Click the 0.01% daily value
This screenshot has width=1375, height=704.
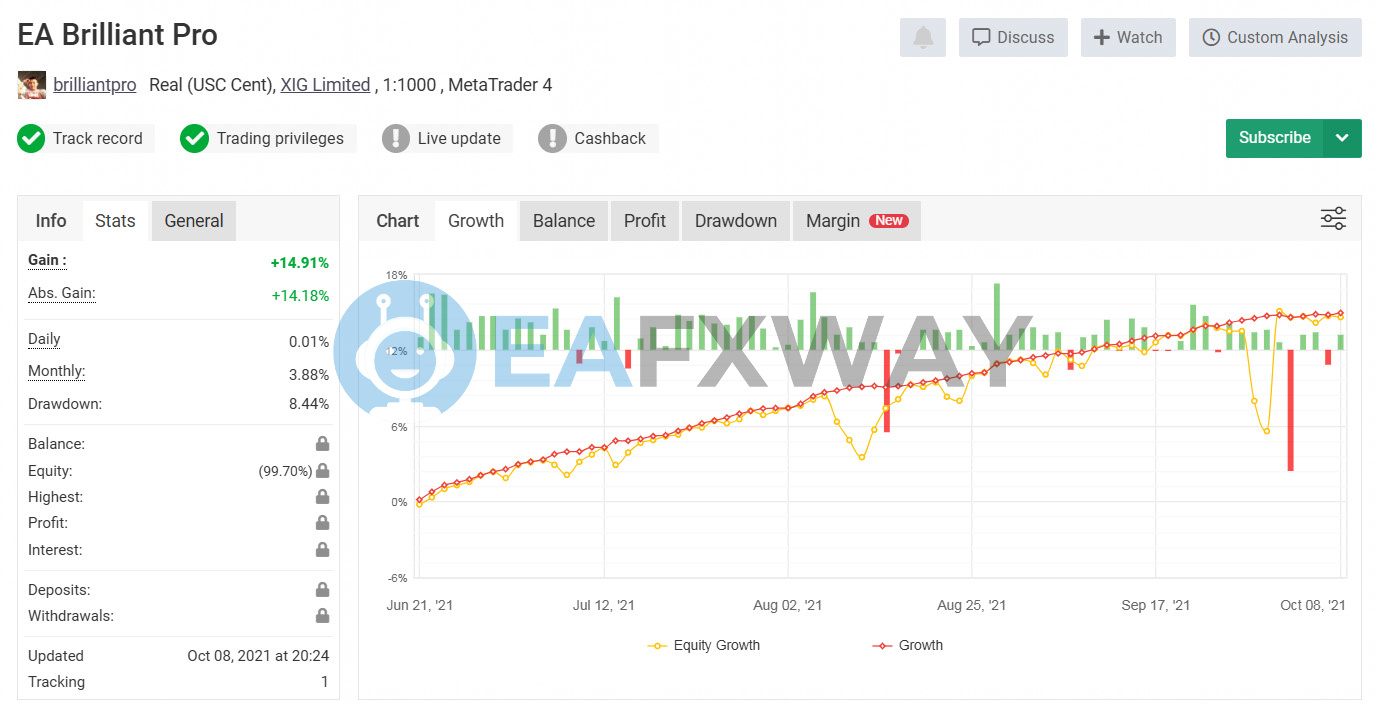click(x=309, y=342)
